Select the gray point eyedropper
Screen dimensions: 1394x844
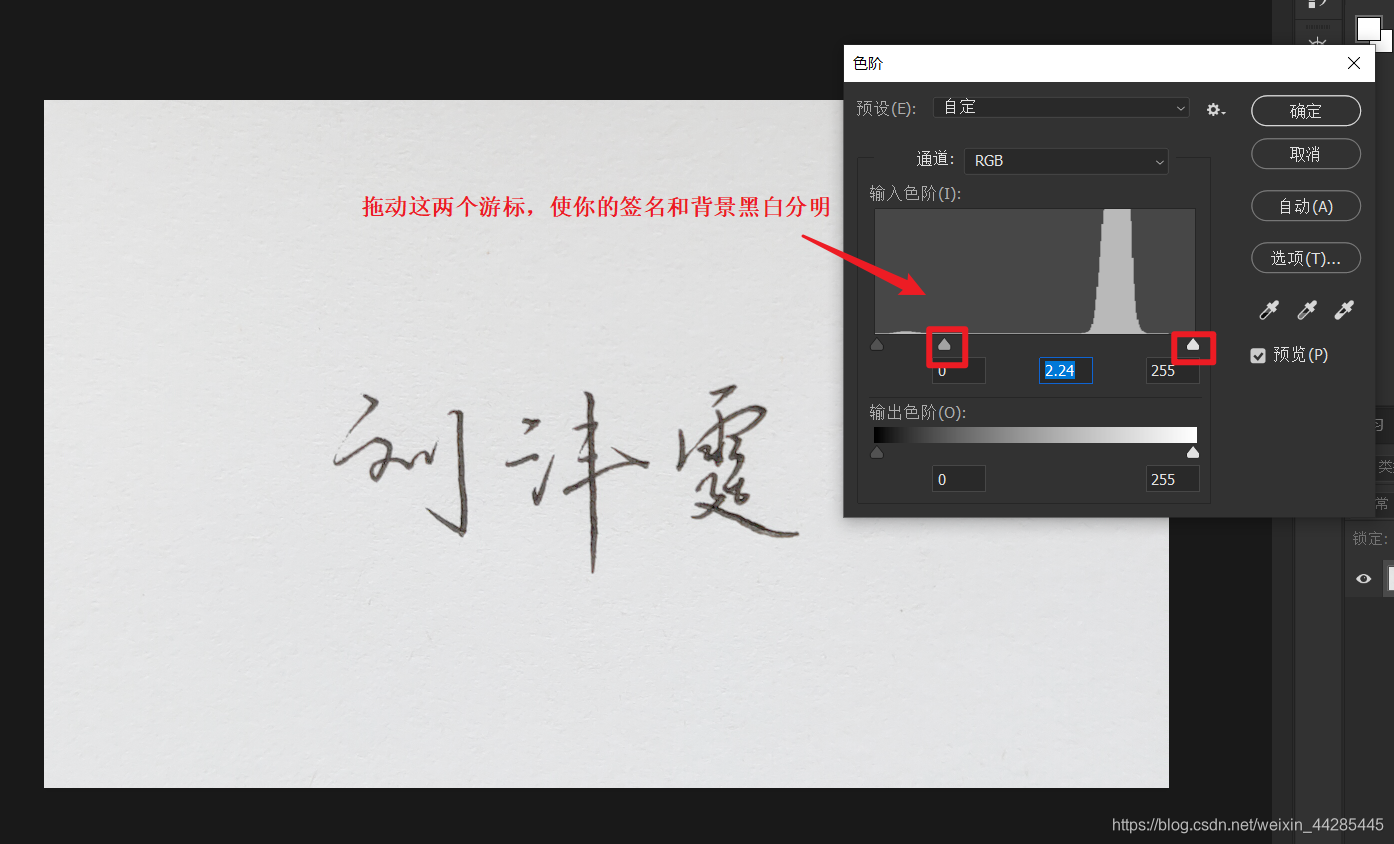1306,310
